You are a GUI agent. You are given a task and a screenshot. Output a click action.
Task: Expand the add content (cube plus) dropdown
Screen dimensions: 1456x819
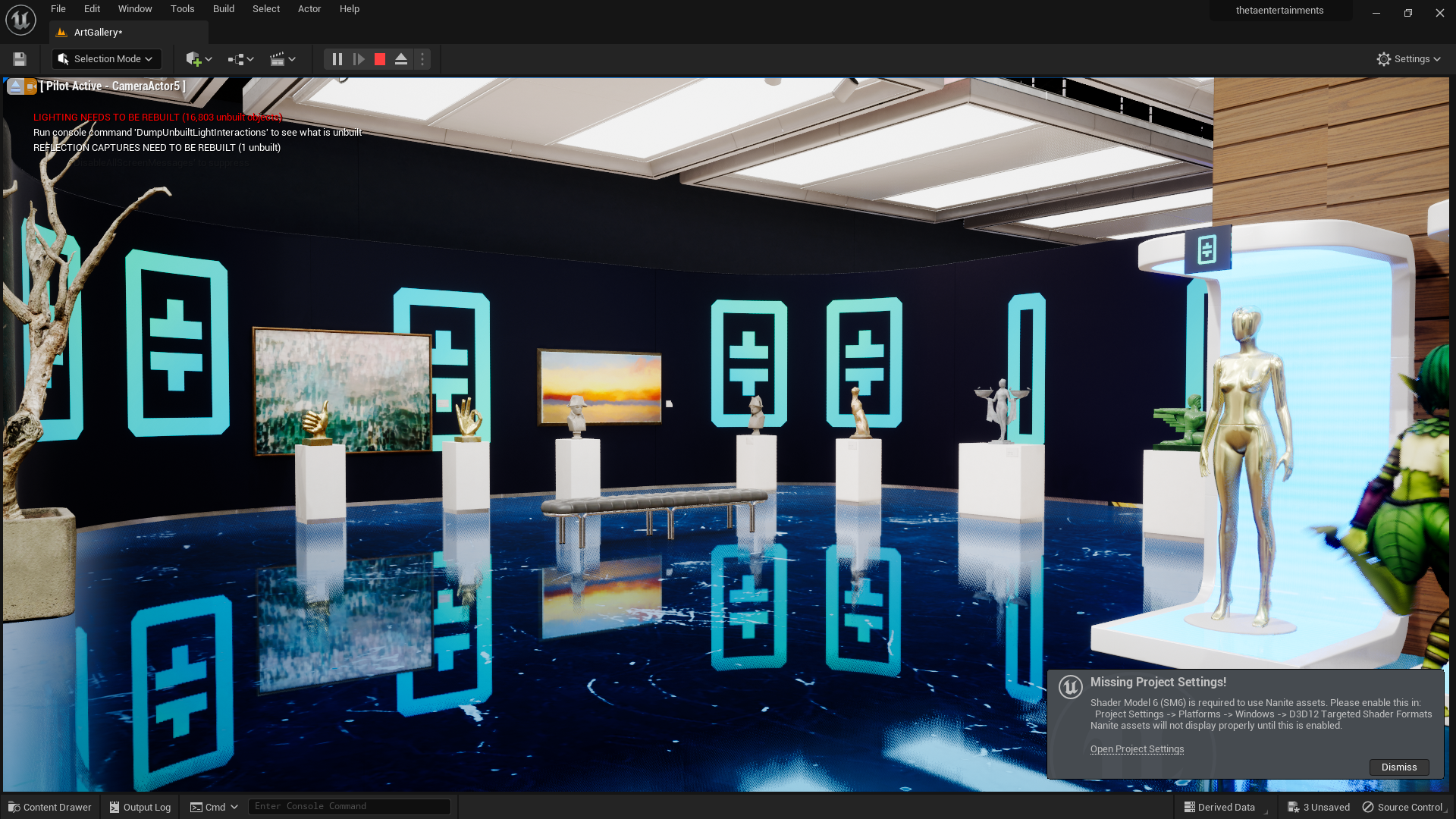[199, 59]
